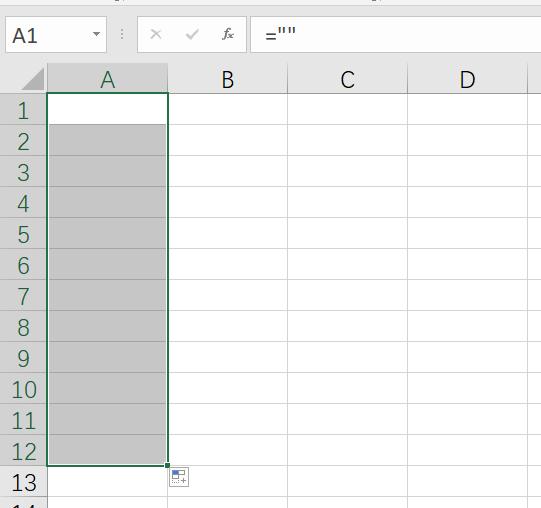Select row 8 header
Screen dimensions: 541x508
coord(23,326)
